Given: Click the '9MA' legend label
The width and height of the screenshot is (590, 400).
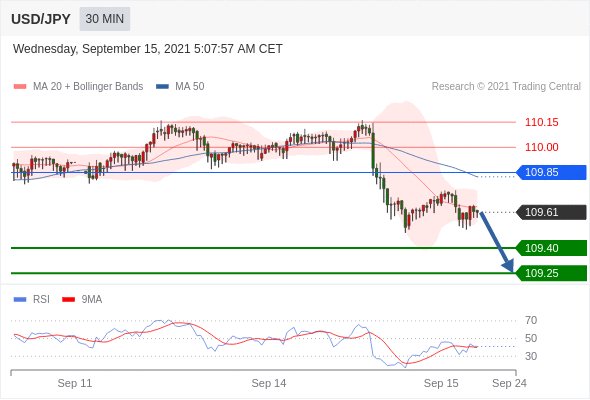Looking at the screenshot, I should [x=92, y=300].
